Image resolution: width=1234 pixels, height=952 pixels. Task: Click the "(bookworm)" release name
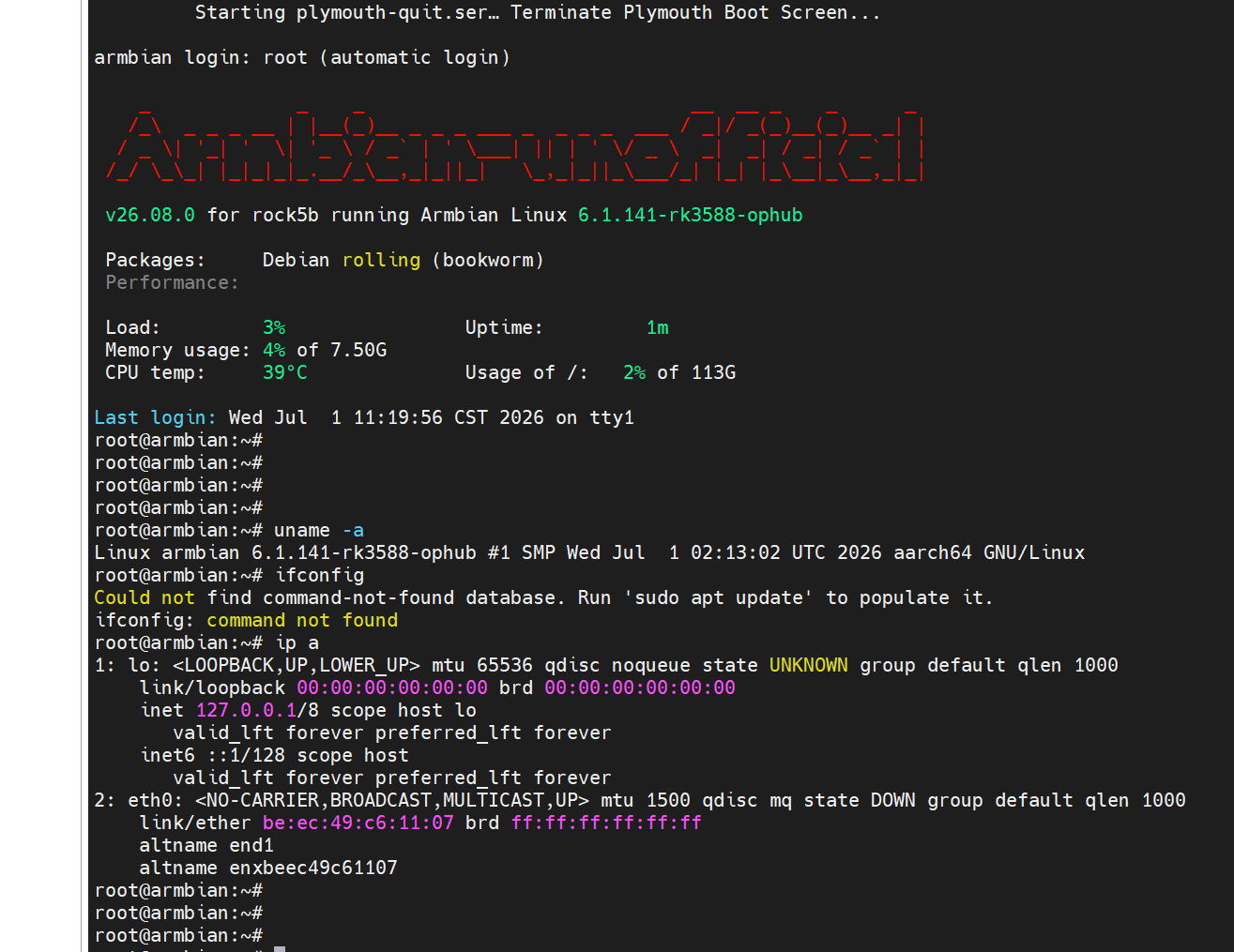[488, 261]
